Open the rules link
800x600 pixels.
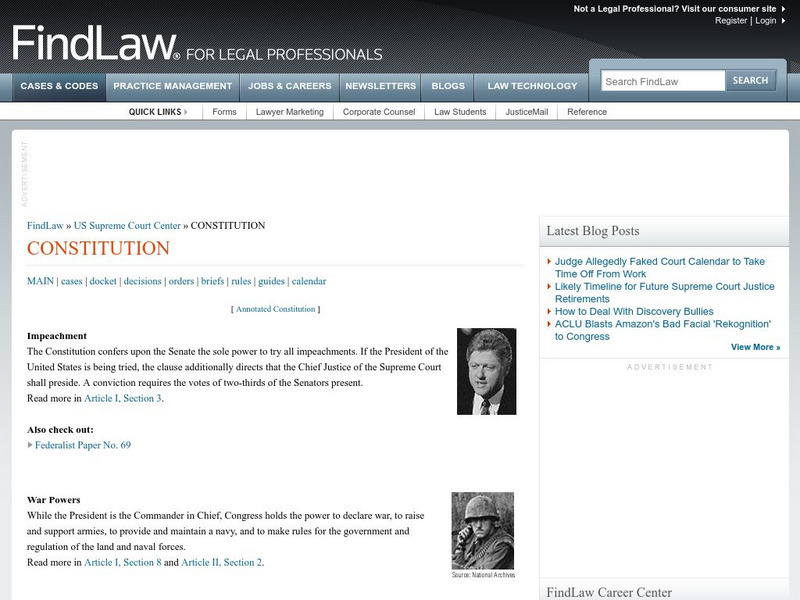(241, 281)
